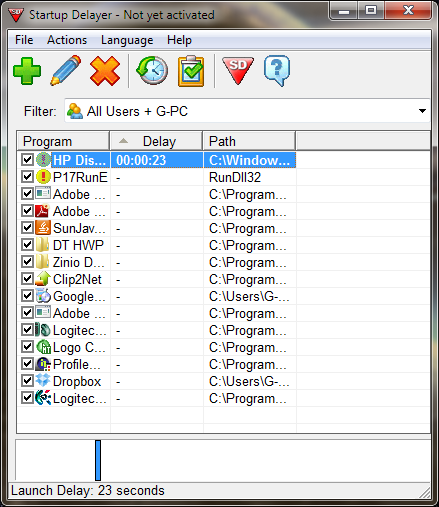Click Google's C:\Users\G-... path cell

pos(249,296)
